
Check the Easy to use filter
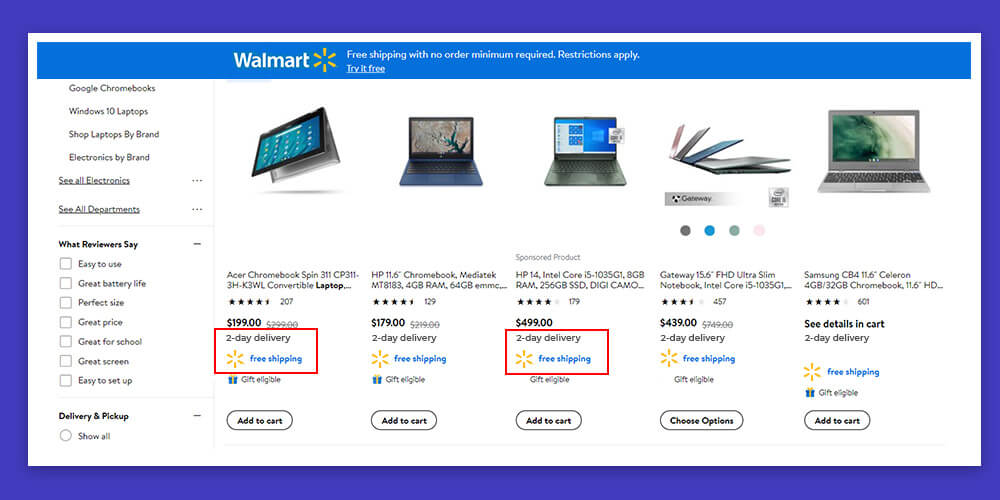pos(65,263)
